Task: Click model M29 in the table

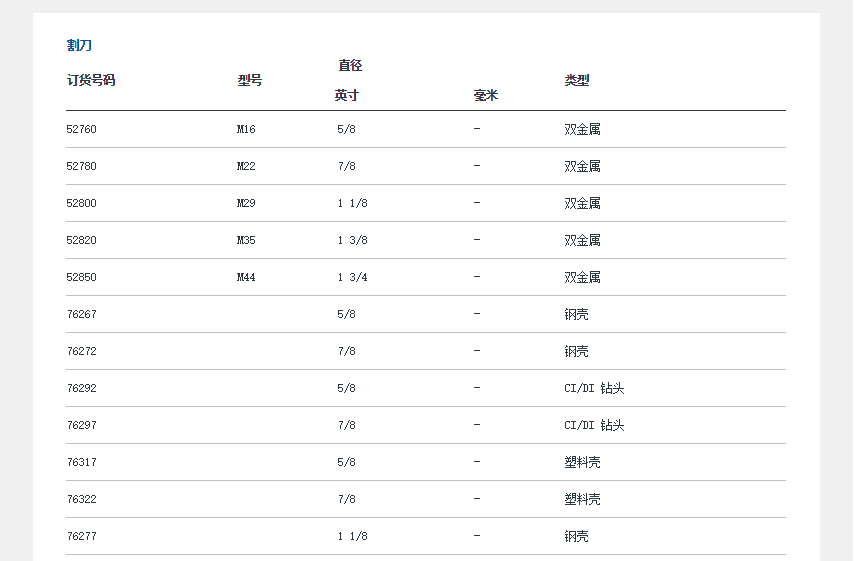Action: (246, 204)
